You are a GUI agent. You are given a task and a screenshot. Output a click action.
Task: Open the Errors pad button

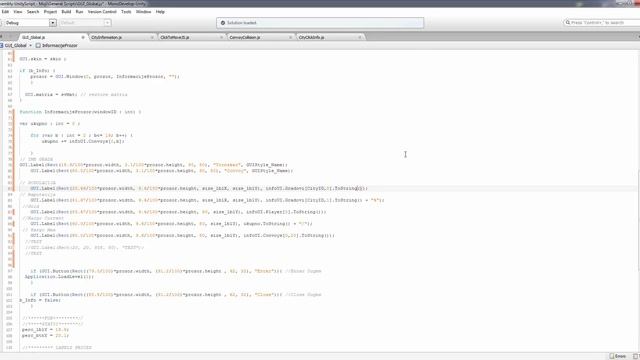click(x=618, y=356)
